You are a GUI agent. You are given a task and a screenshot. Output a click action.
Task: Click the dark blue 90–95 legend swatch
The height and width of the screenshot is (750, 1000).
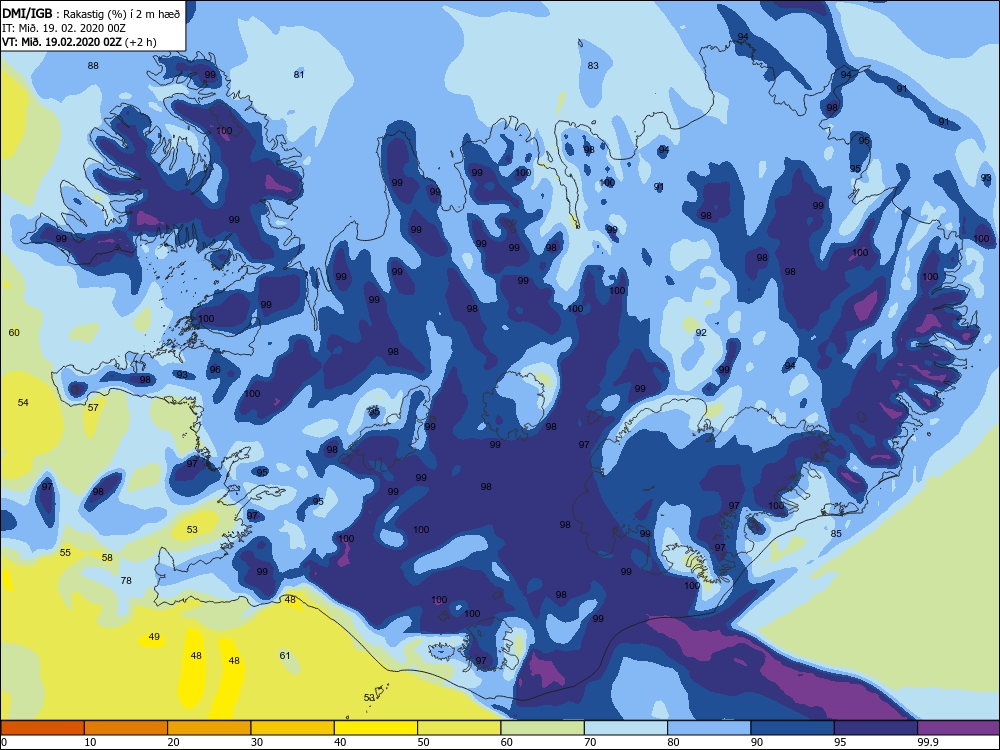tap(793, 728)
